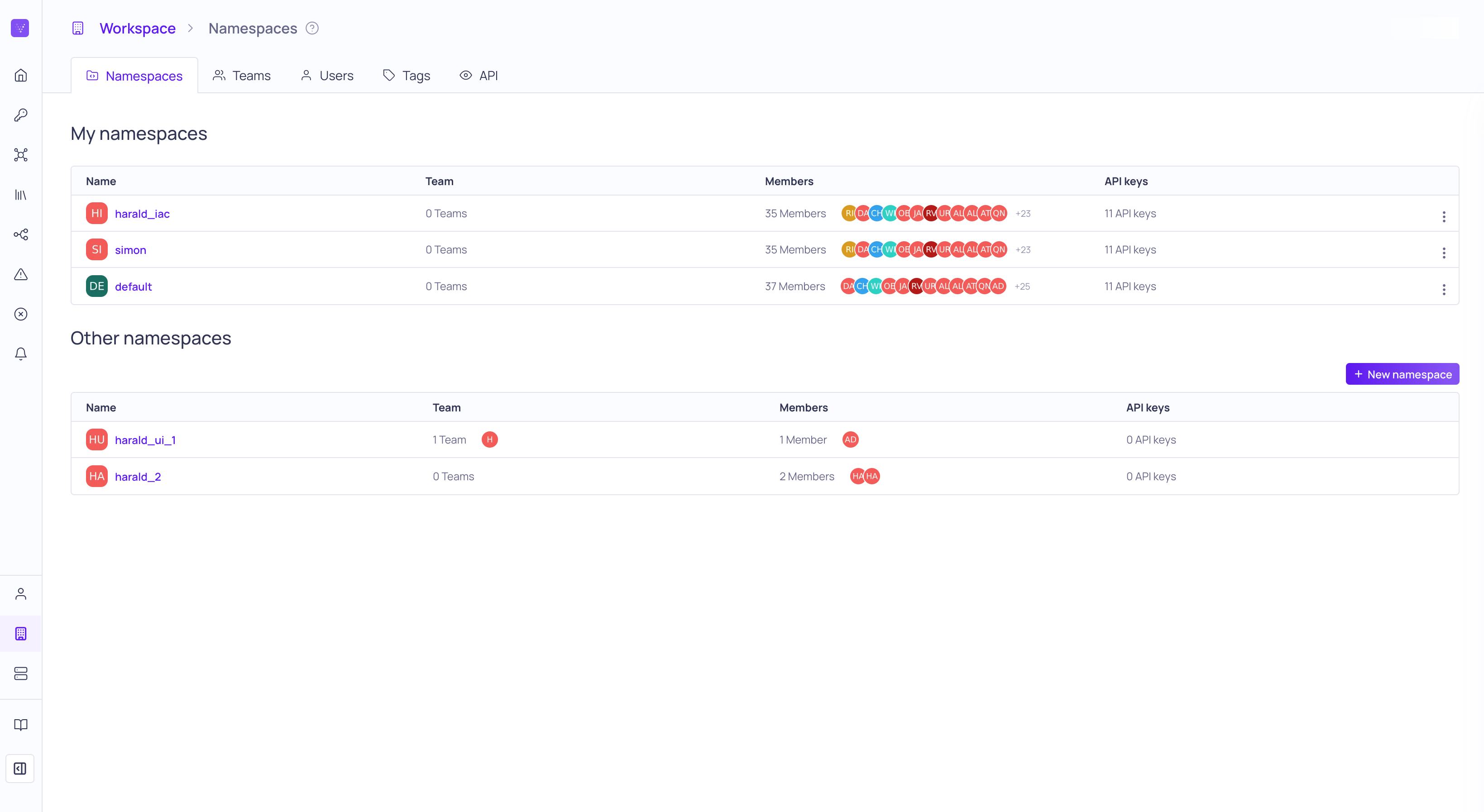This screenshot has width=1484, height=812.
Task: Click the +25 members overflow for default
Action: 1023,286
